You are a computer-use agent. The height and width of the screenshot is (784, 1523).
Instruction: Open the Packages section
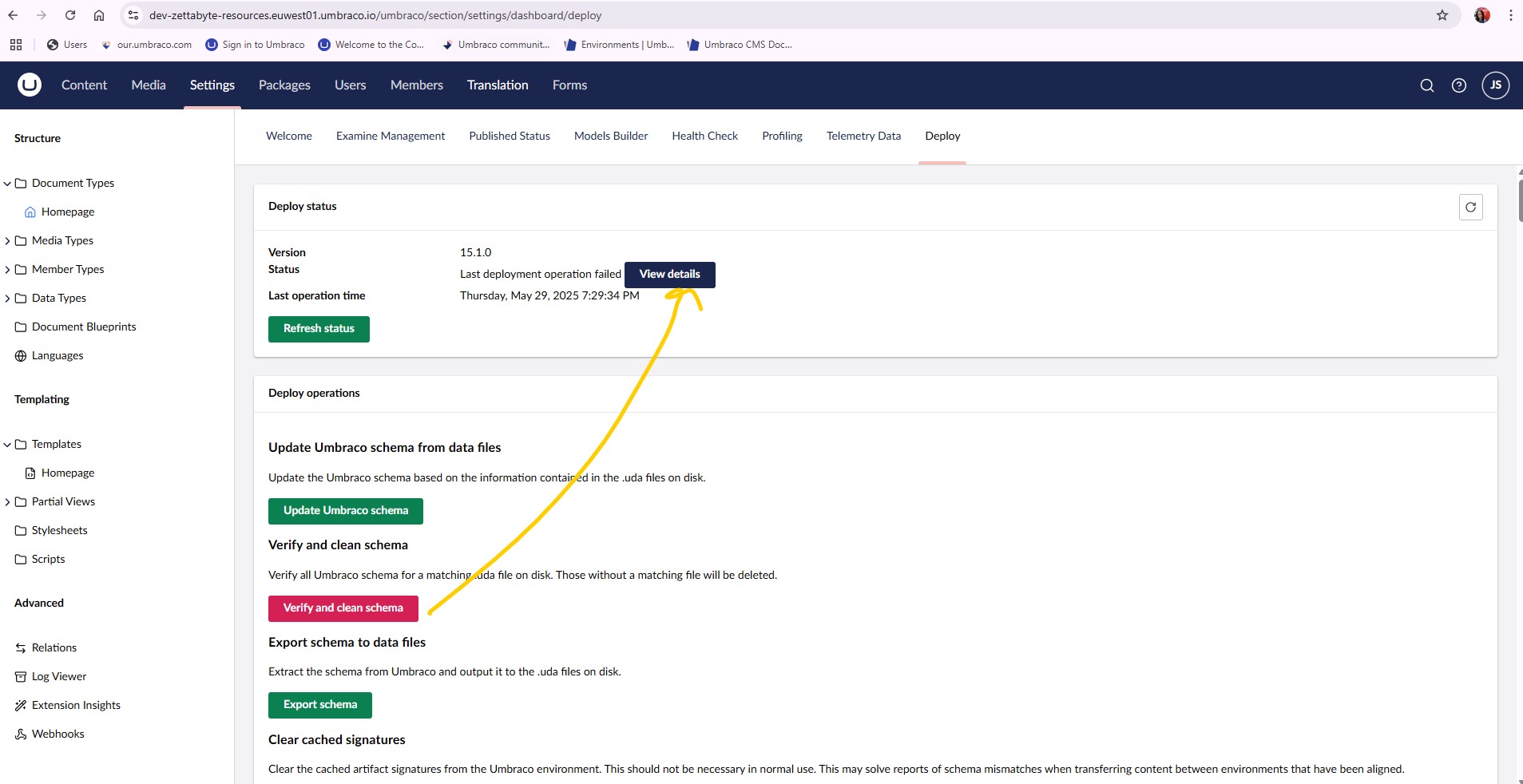284,85
